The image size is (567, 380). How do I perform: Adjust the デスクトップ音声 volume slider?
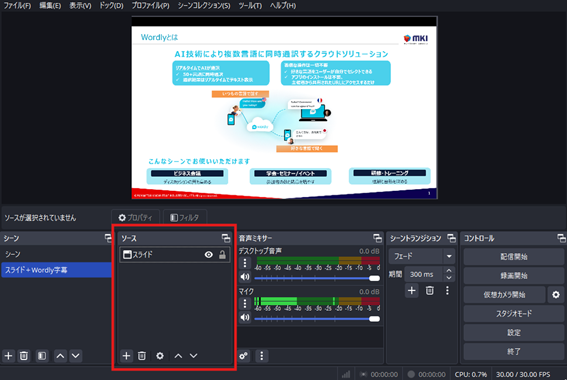tap(317, 278)
